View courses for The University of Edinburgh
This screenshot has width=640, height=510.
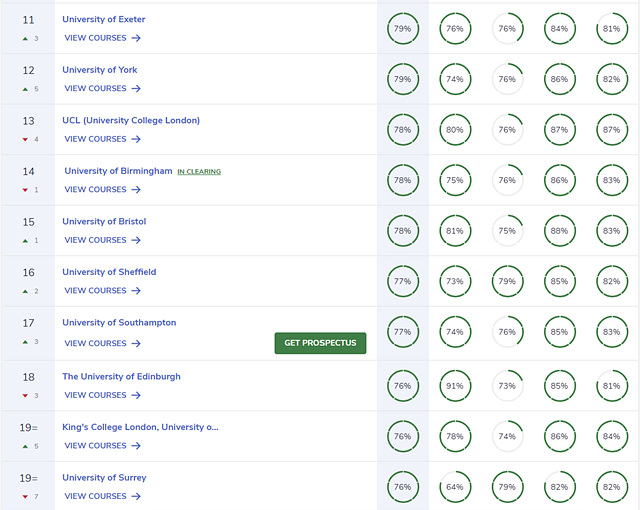point(96,395)
